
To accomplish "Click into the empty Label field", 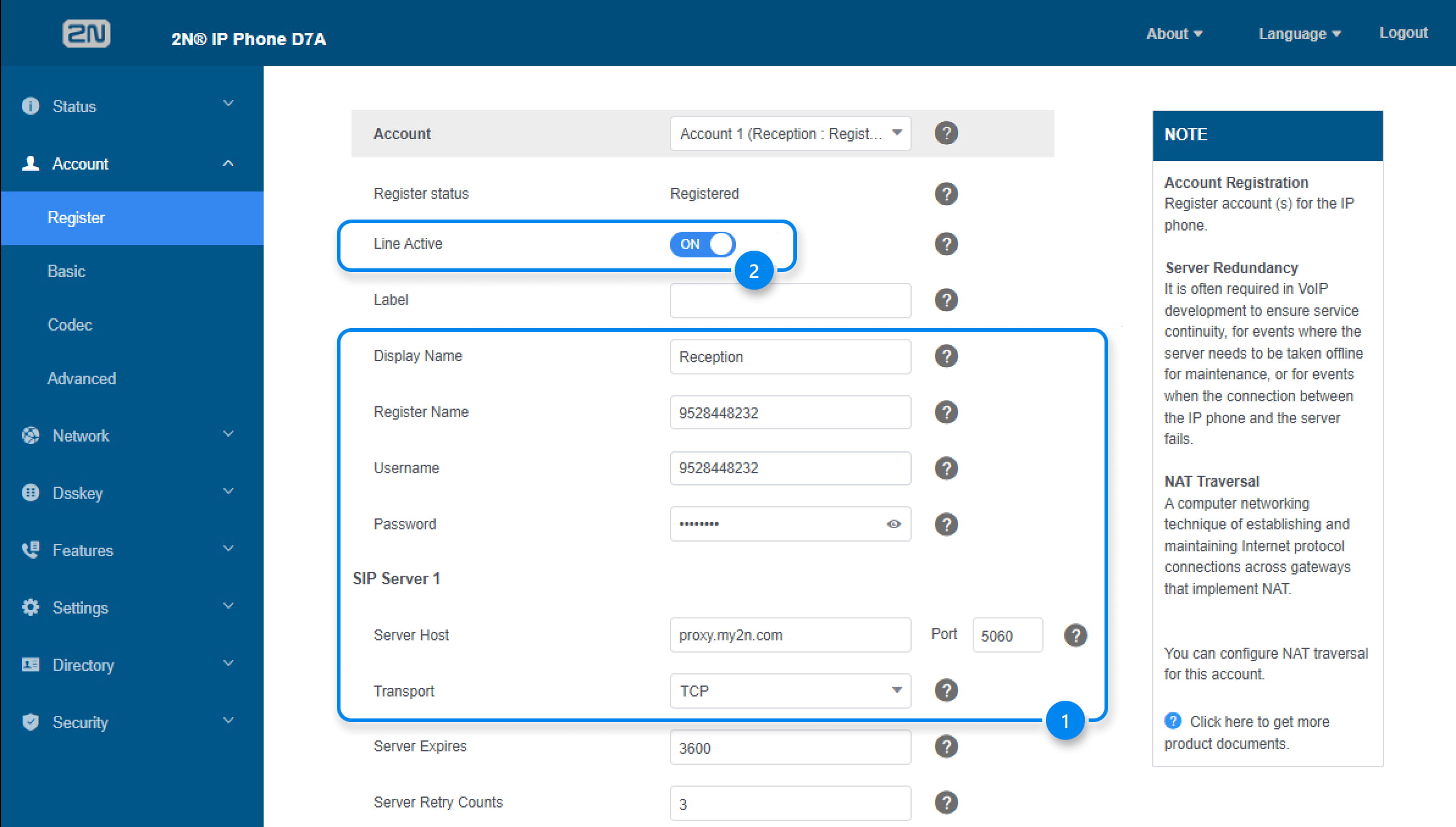I will [x=790, y=301].
